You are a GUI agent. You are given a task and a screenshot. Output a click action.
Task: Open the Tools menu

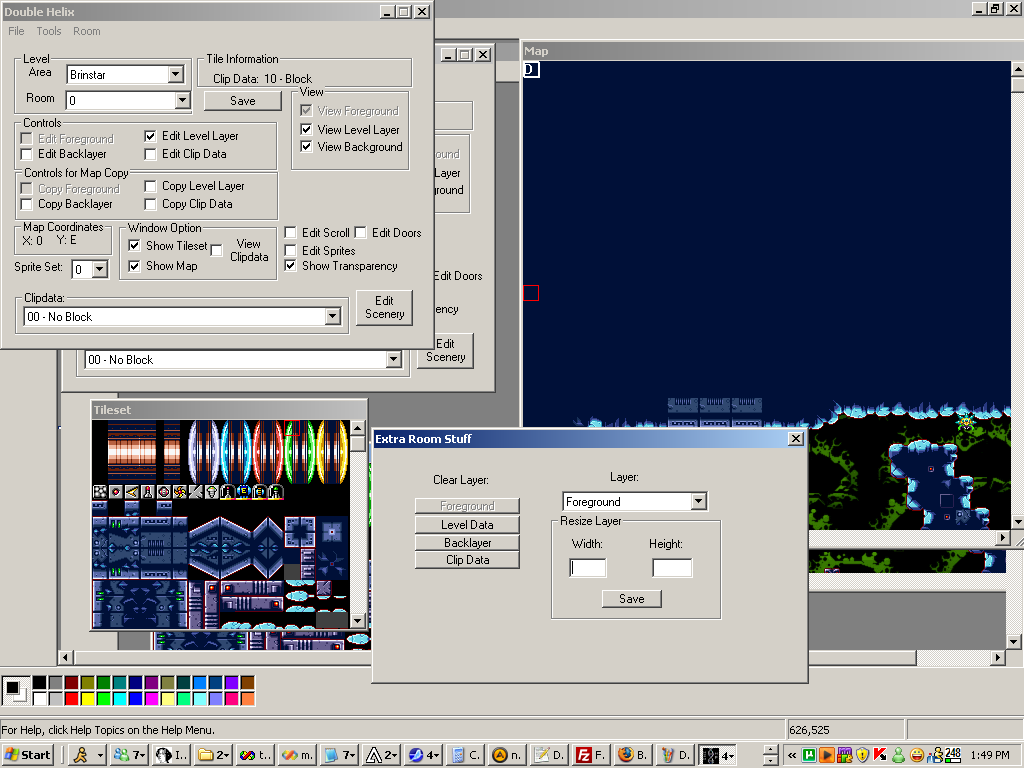click(49, 31)
